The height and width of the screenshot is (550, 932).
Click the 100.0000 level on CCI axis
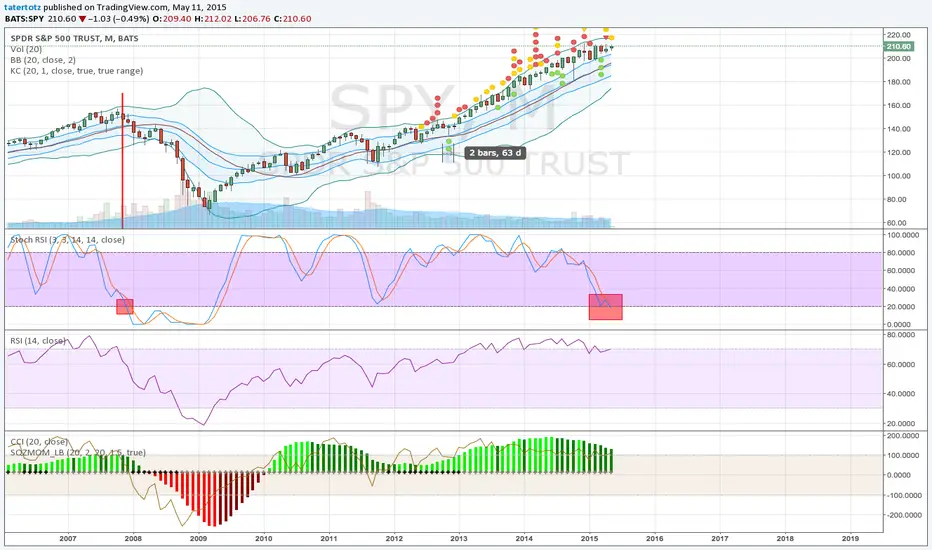pos(900,455)
